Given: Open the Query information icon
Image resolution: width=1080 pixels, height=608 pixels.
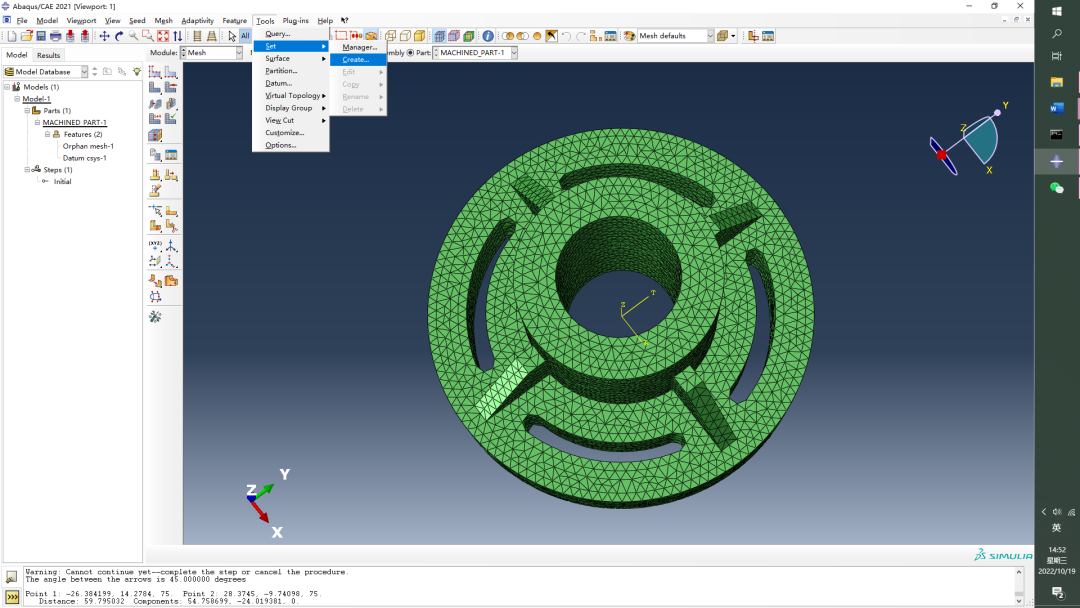Looking at the screenshot, I should (488, 36).
